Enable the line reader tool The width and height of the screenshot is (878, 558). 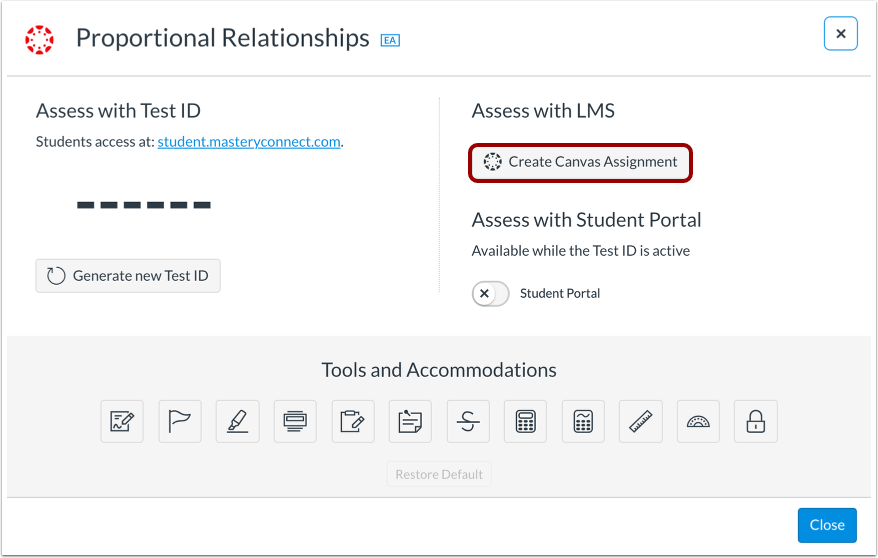295,421
